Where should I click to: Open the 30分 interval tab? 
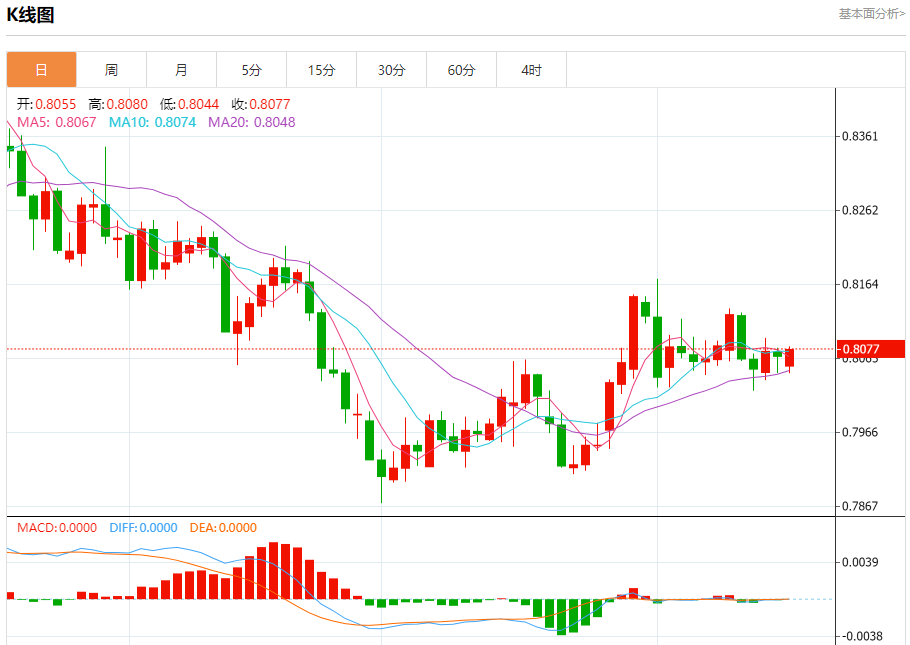pos(392,70)
